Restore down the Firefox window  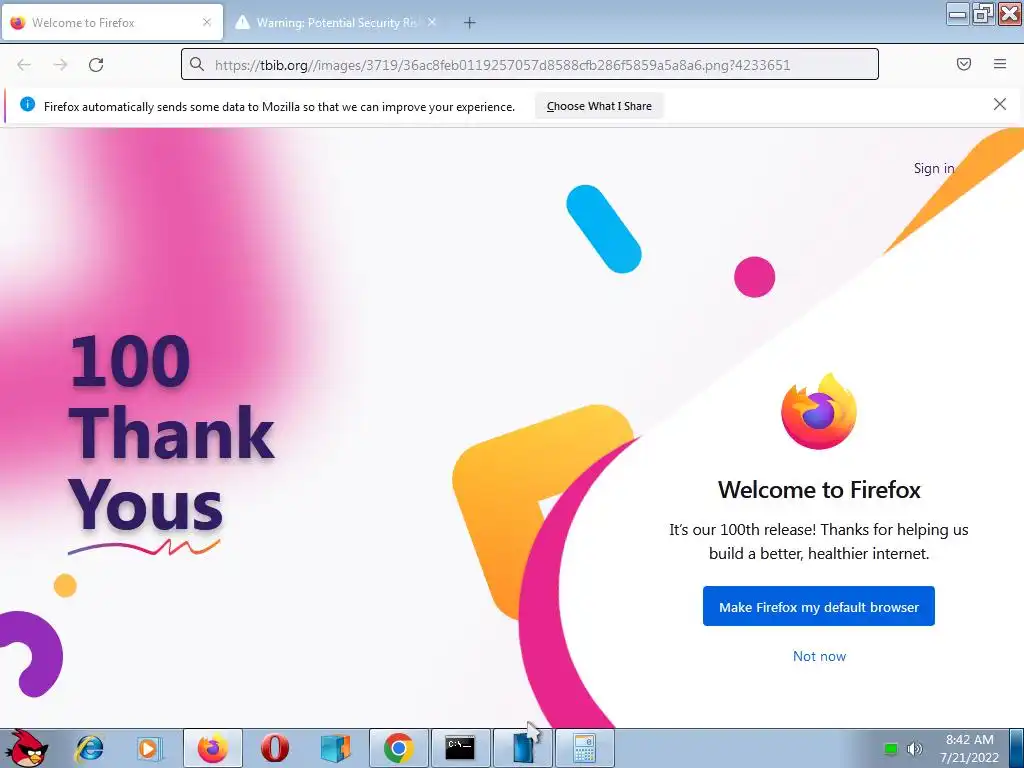point(983,13)
